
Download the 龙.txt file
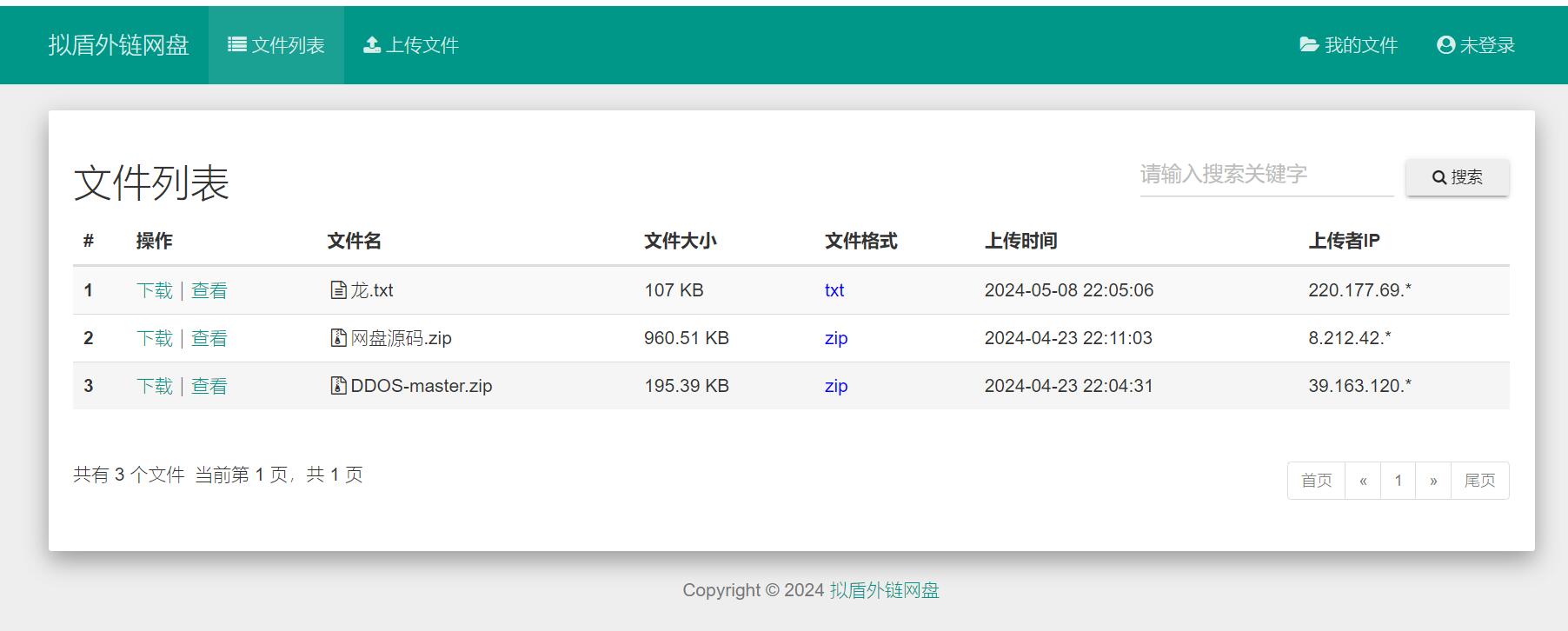(155, 290)
